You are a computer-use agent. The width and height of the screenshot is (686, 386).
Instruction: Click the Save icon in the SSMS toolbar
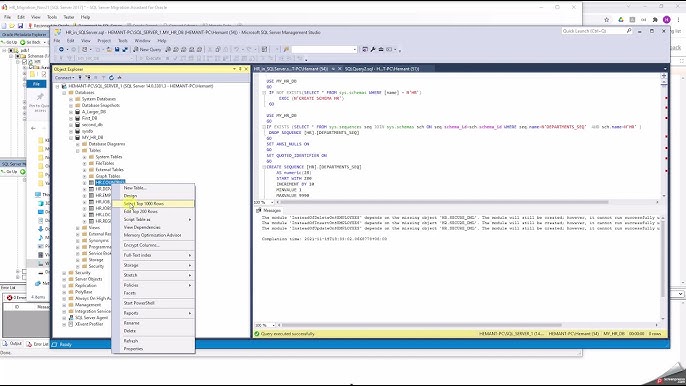click(117, 49)
